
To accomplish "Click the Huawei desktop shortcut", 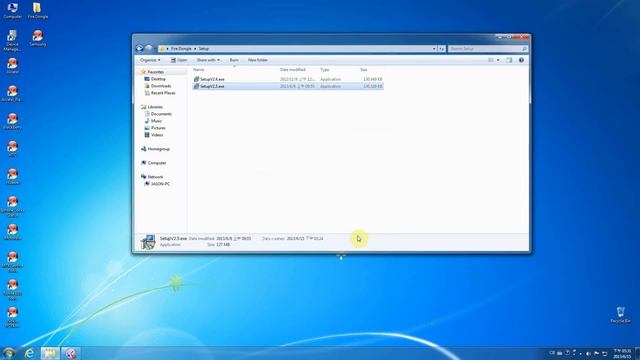I will point(12,177).
